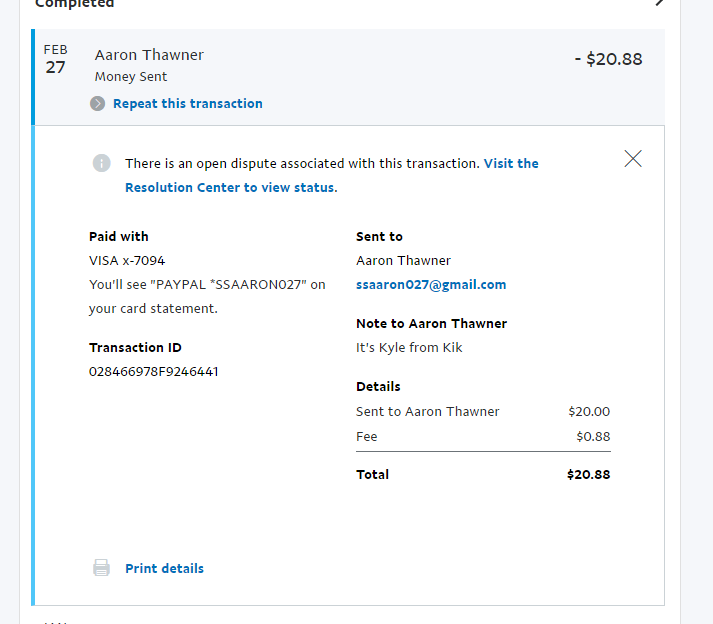Select the transaction ID number 028466978F9246441
Viewport: 713px width, 624px height.
[154, 371]
